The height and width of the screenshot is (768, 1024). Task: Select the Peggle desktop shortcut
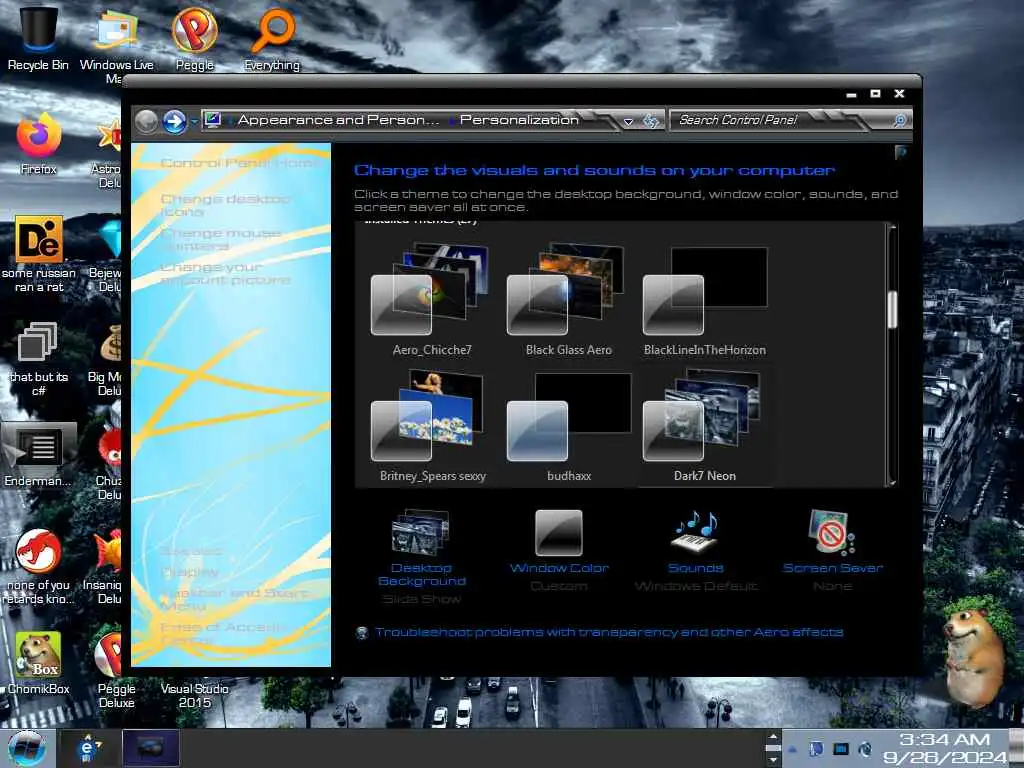(x=195, y=38)
